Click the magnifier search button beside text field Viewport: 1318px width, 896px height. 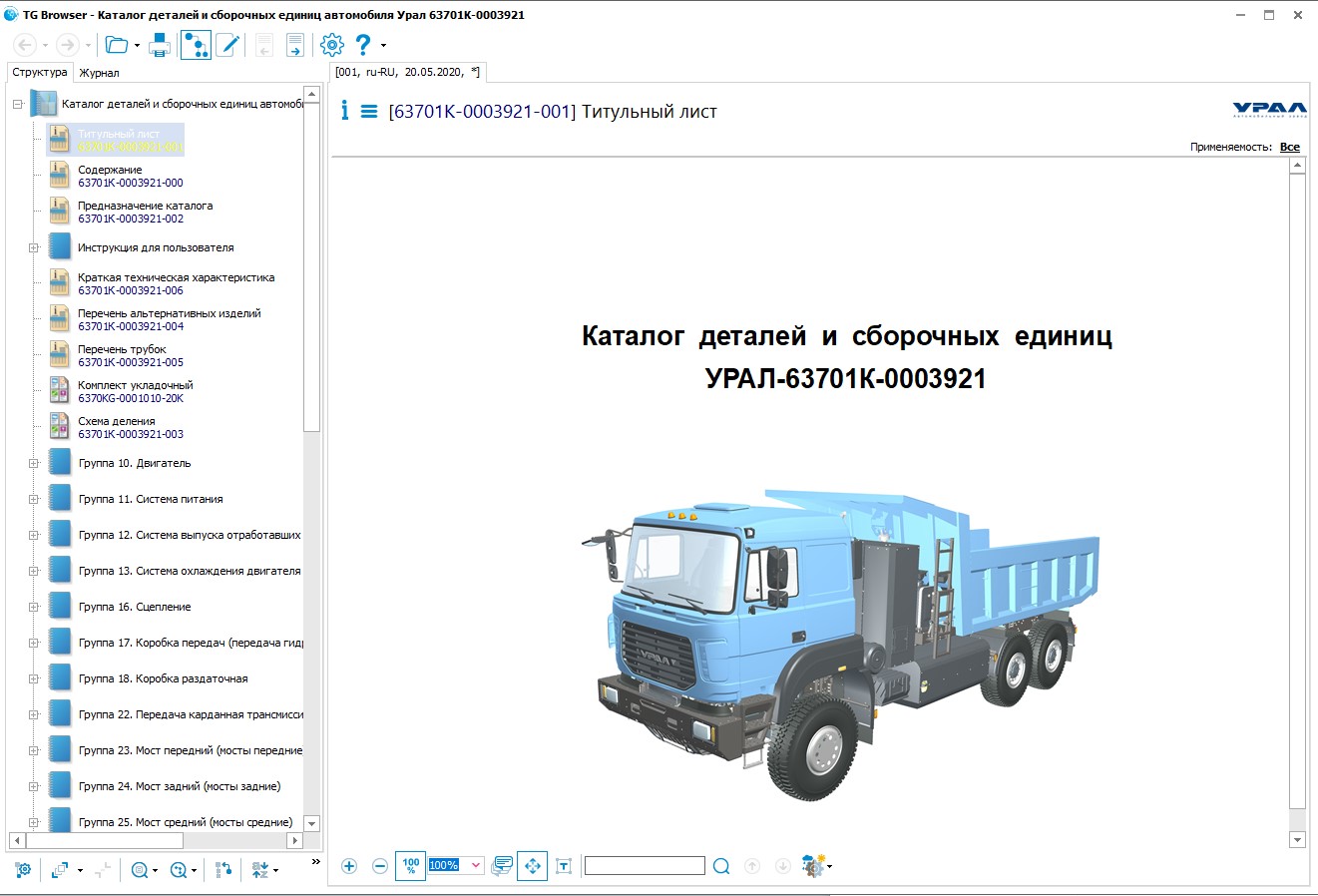click(721, 866)
